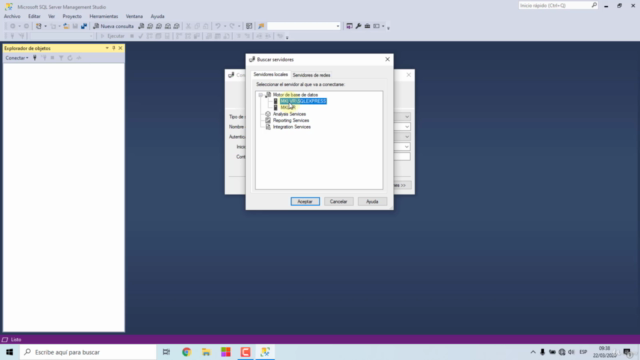Viewport: 640px width, 360px height.
Task: Click the Inicio rápido search field
Action: (558, 5)
